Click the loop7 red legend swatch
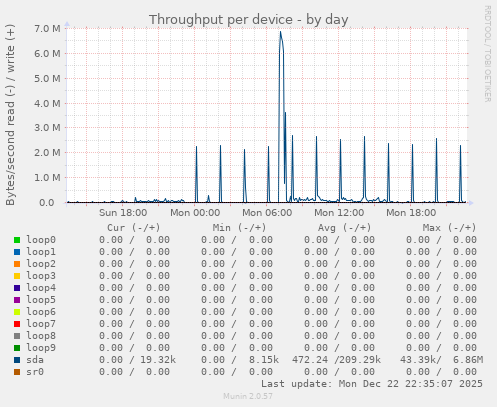The image size is (497, 407). coord(17,324)
